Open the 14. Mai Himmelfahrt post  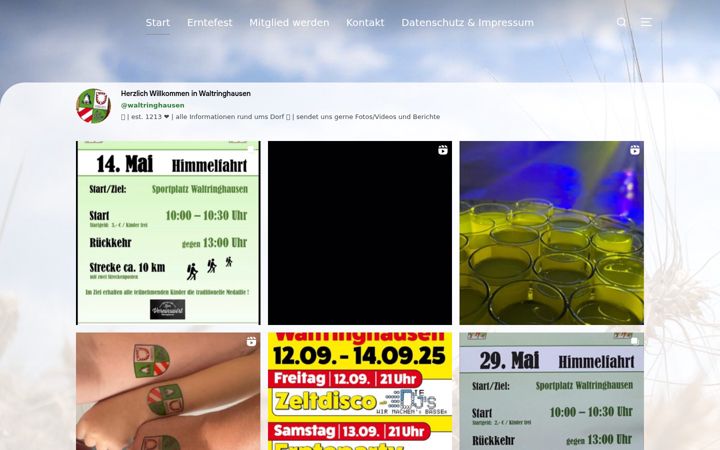point(168,233)
